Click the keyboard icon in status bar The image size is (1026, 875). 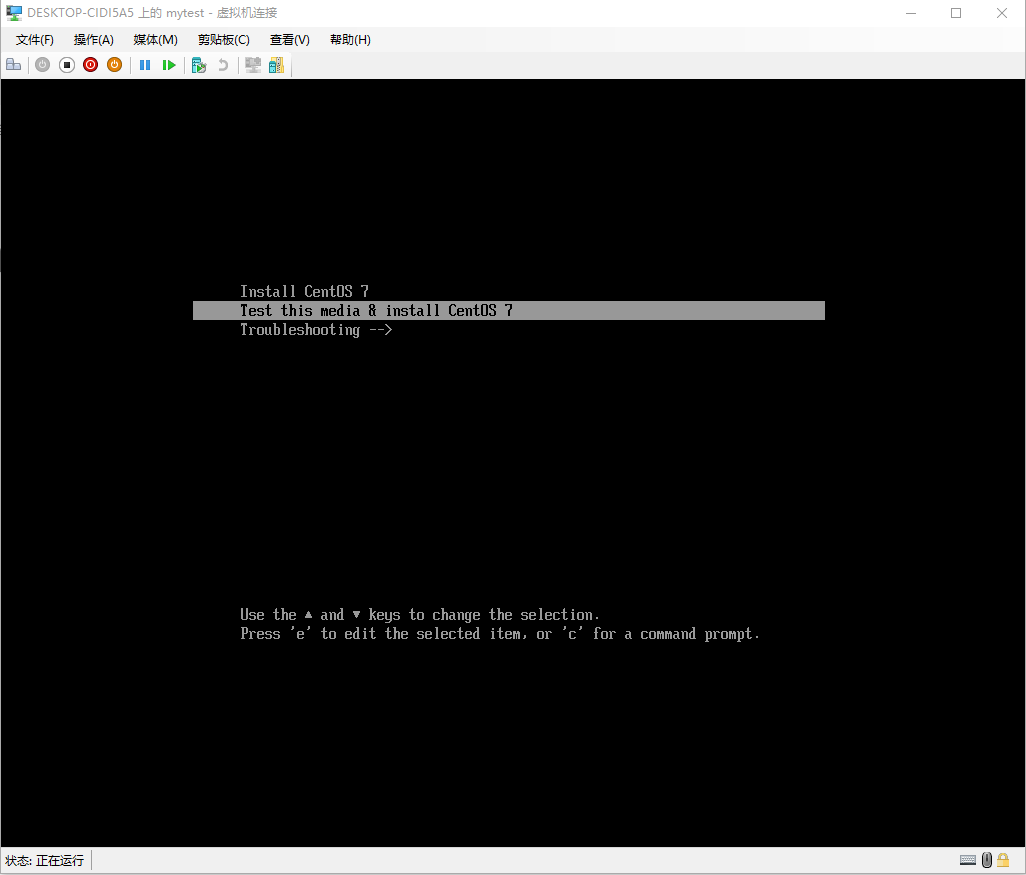coord(968,860)
